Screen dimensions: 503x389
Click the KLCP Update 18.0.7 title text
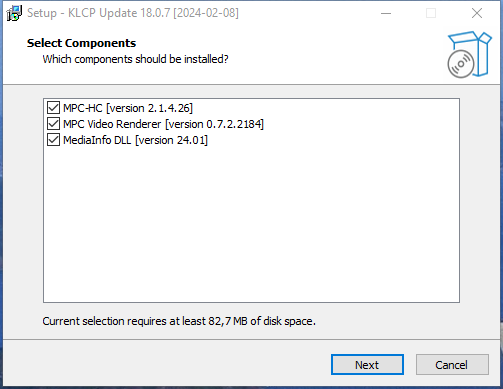(133, 13)
